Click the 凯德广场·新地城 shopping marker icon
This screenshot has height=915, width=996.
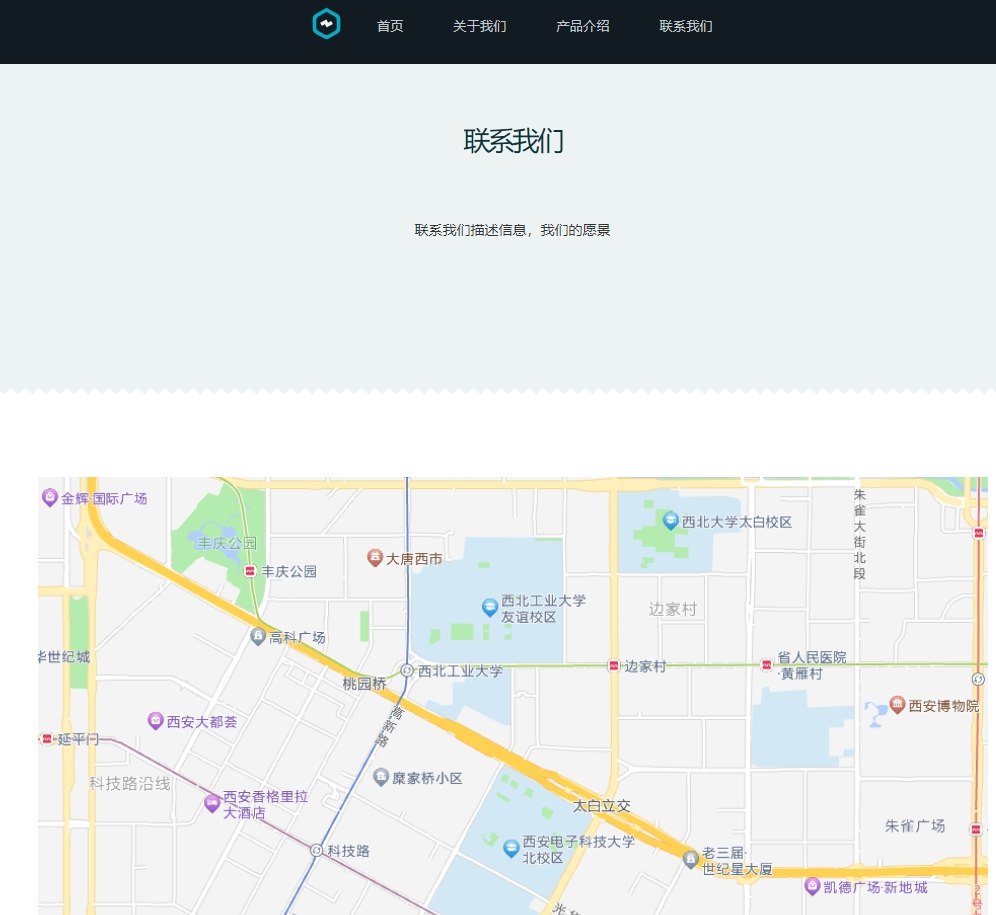812,886
